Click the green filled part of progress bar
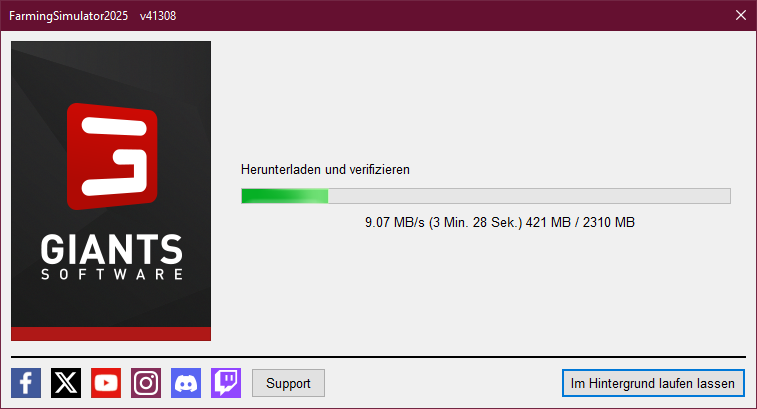The height and width of the screenshot is (409, 757). (x=285, y=196)
